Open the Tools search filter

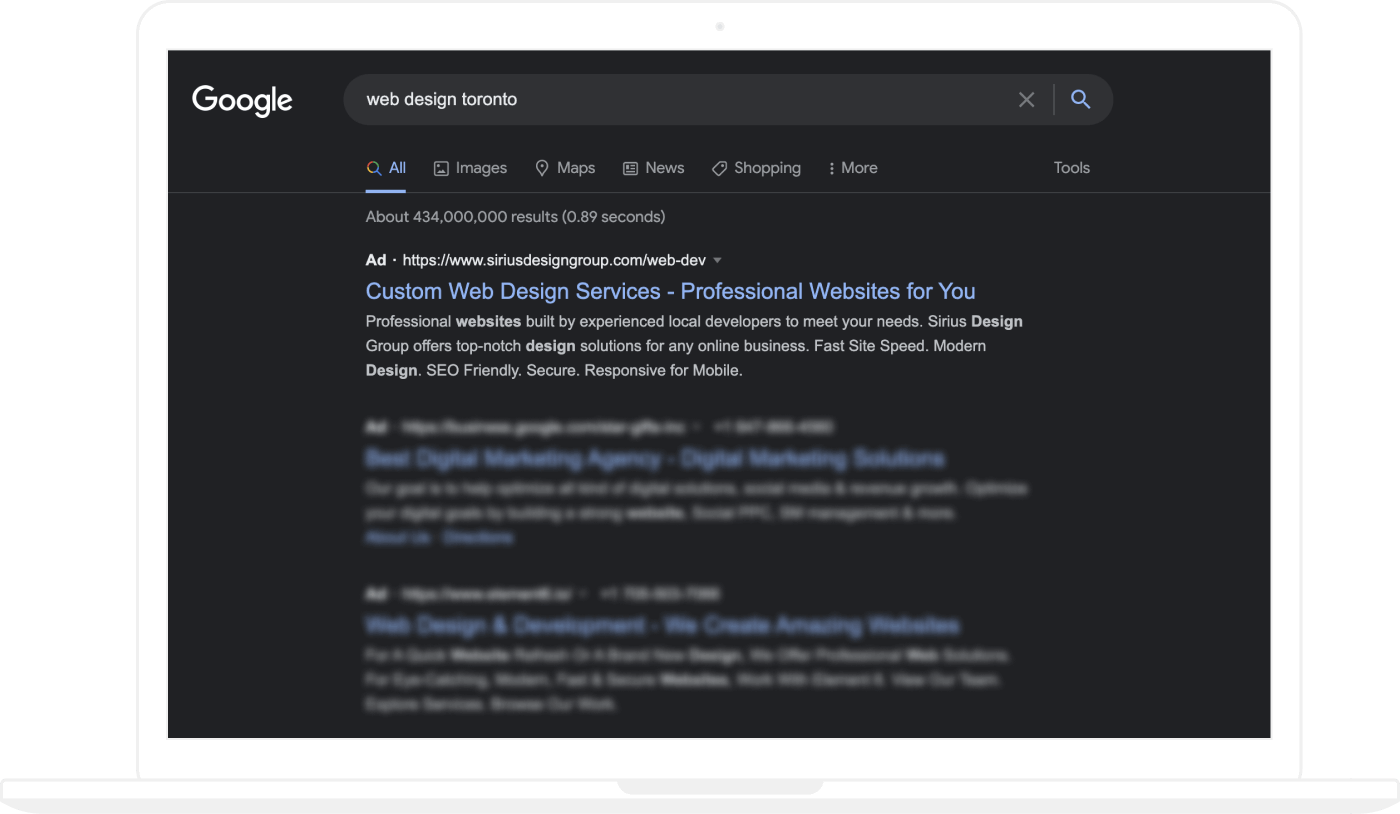click(x=1071, y=168)
